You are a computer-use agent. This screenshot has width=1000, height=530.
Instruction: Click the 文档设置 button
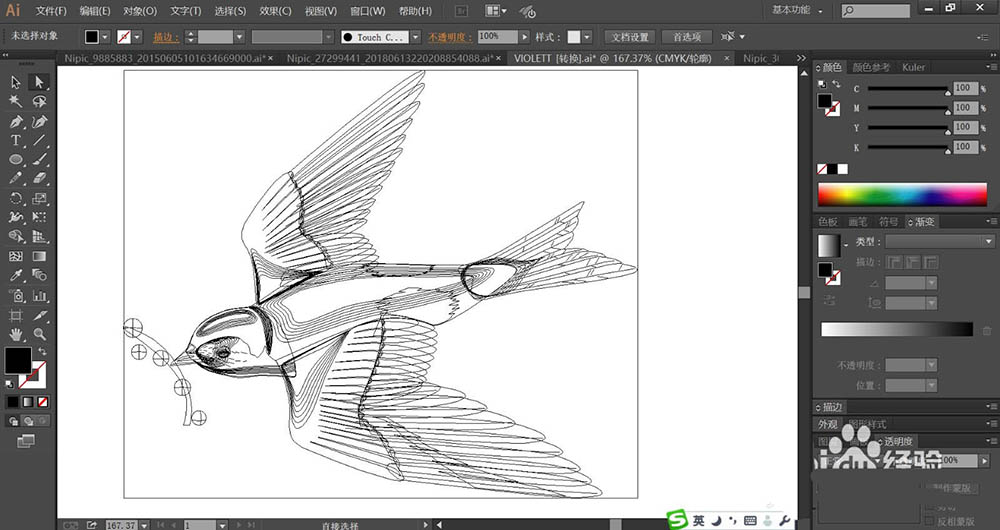click(630, 37)
